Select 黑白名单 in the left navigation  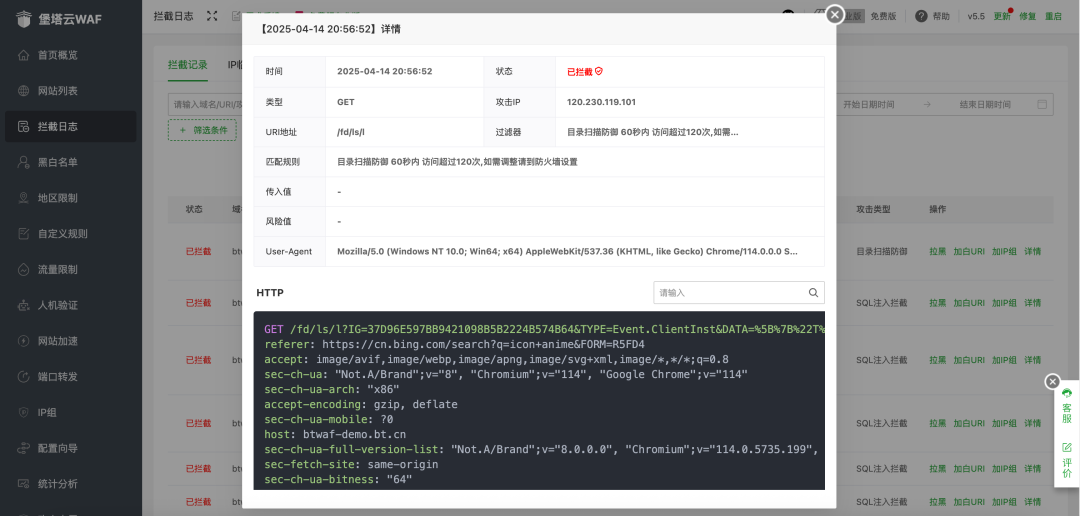click(x=57, y=162)
